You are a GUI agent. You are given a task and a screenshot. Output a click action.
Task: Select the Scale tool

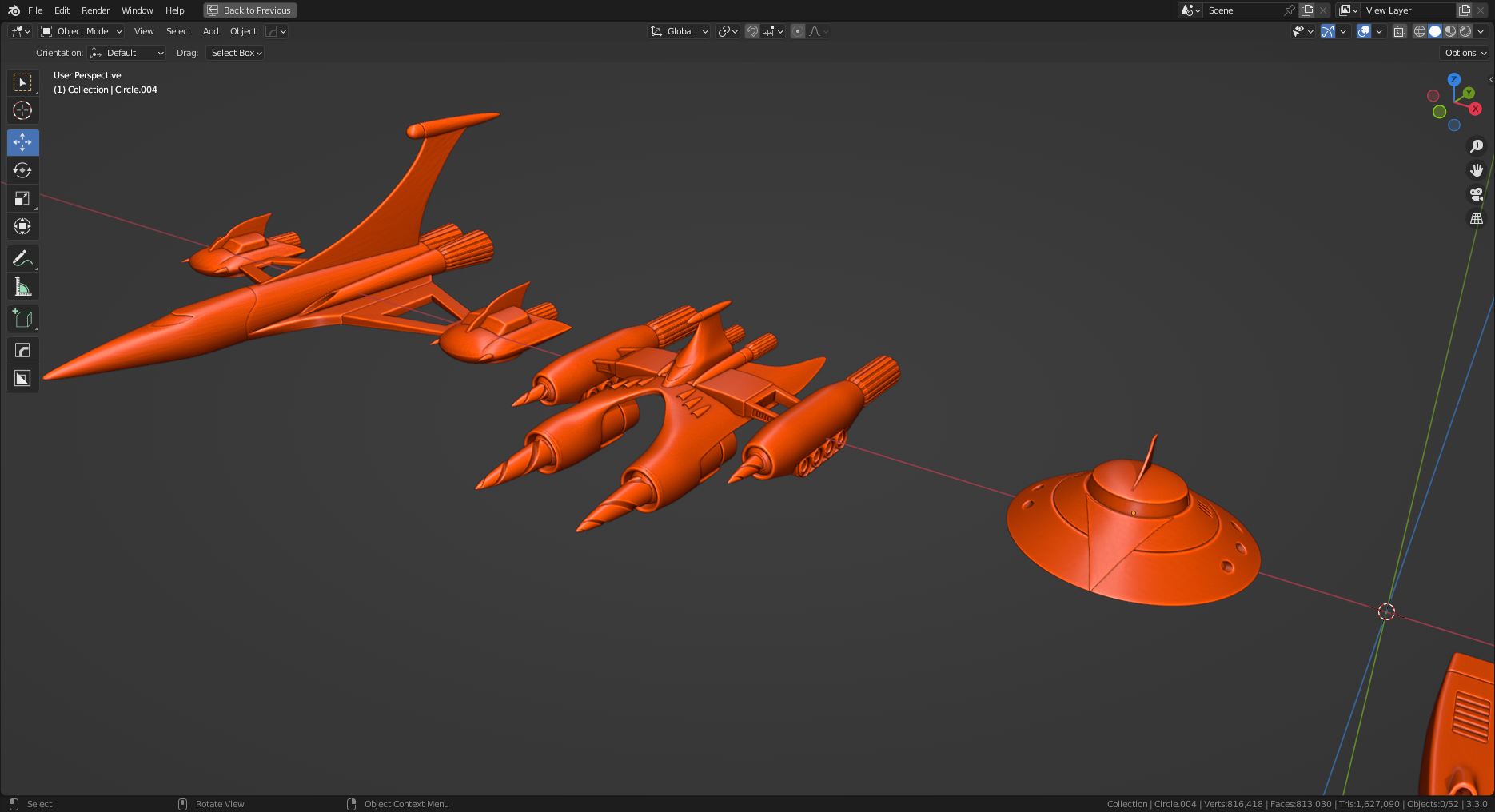point(22,198)
